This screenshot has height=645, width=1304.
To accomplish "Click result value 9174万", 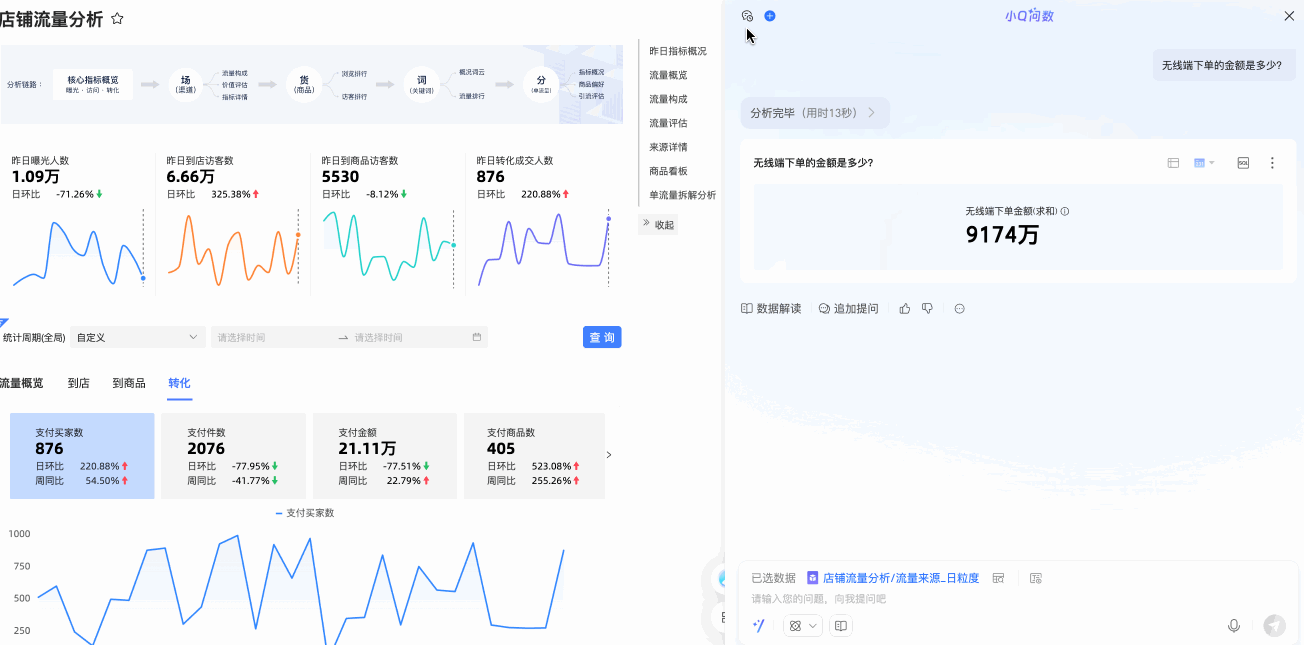I will pyautogui.click(x=1002, y=235).
